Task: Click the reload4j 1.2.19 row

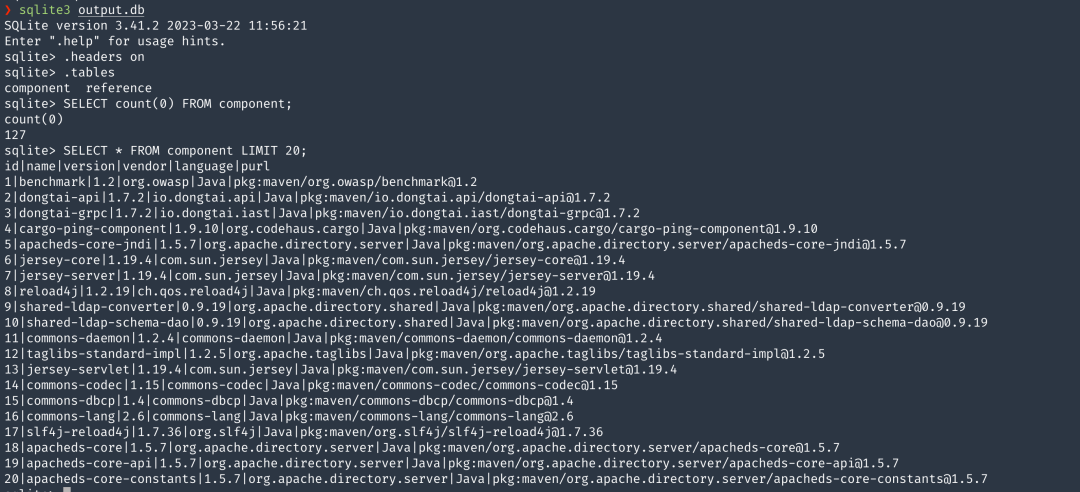Action: click(300, 291)
